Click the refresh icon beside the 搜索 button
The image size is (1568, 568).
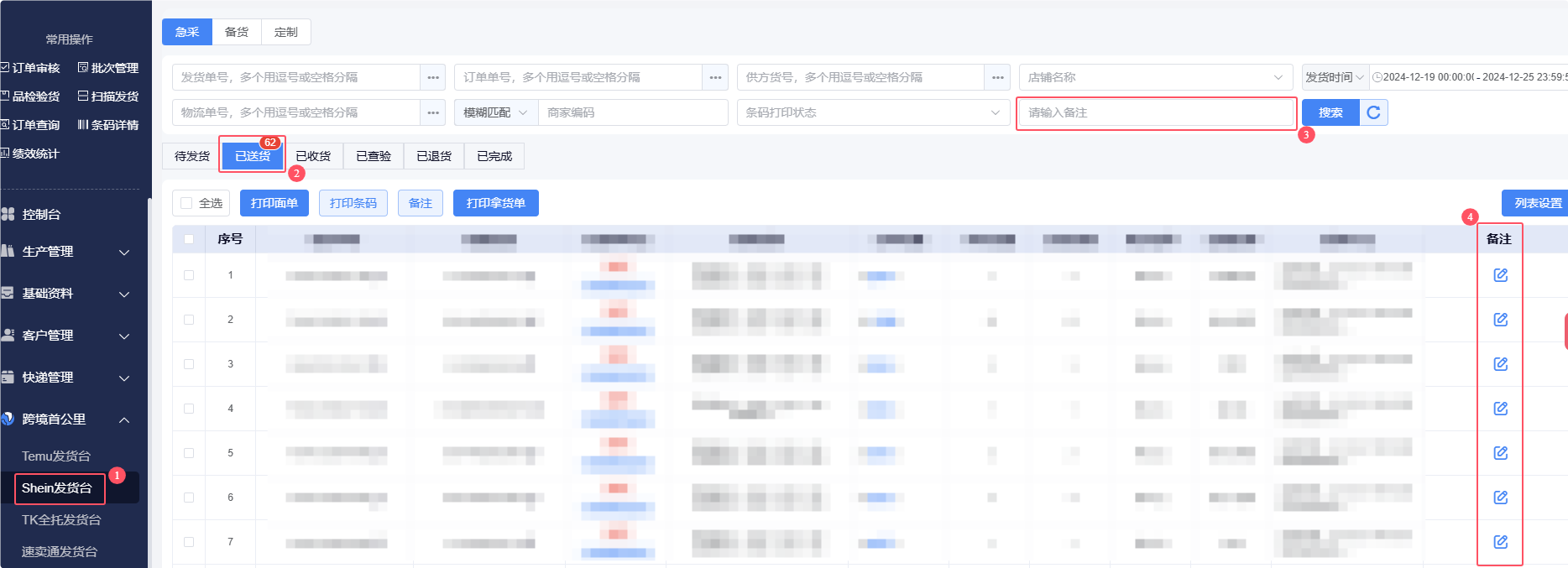(x=1373, y=112)
